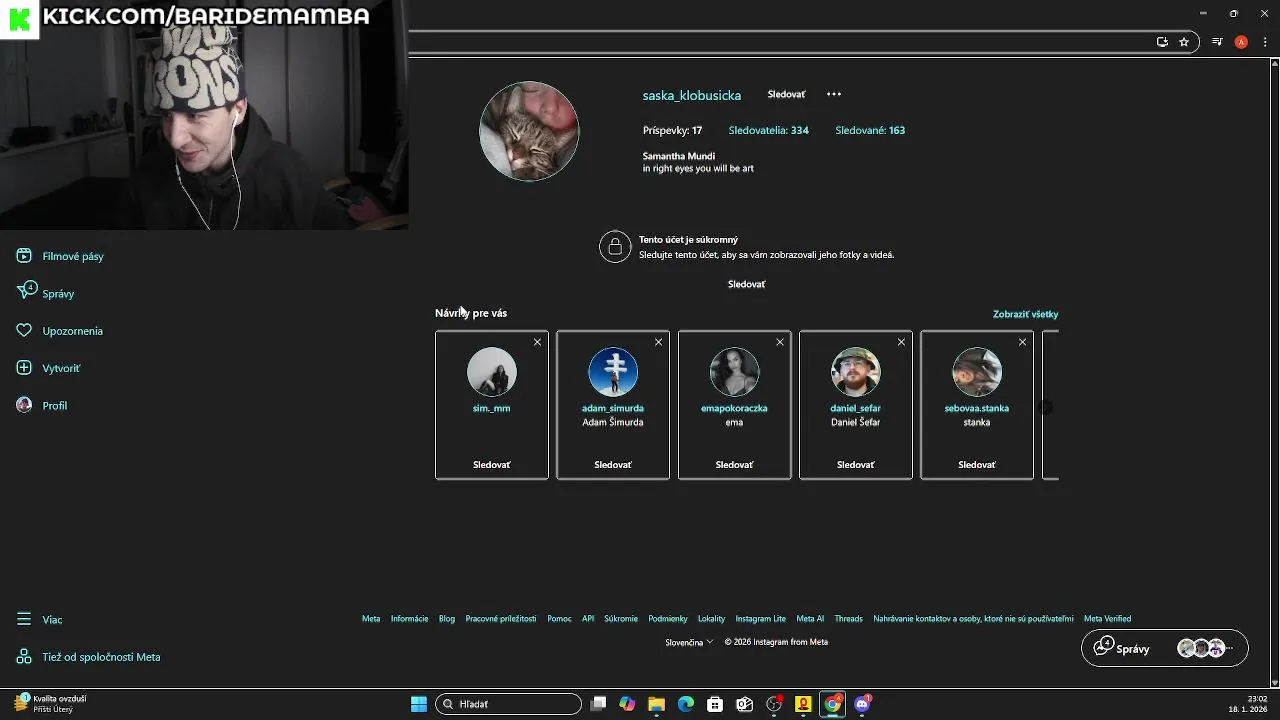Dismiss the sim._mm suggestion card
The width and height of the screenshot is (1280, 720).
[537, 342]
